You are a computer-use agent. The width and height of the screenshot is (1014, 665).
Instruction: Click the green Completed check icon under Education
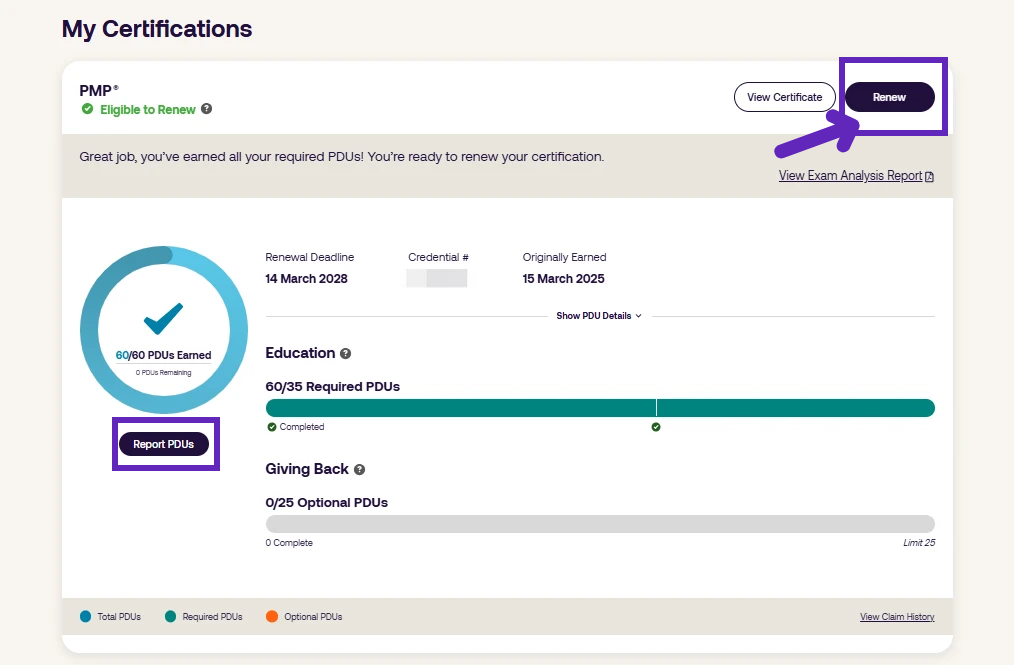271,427
